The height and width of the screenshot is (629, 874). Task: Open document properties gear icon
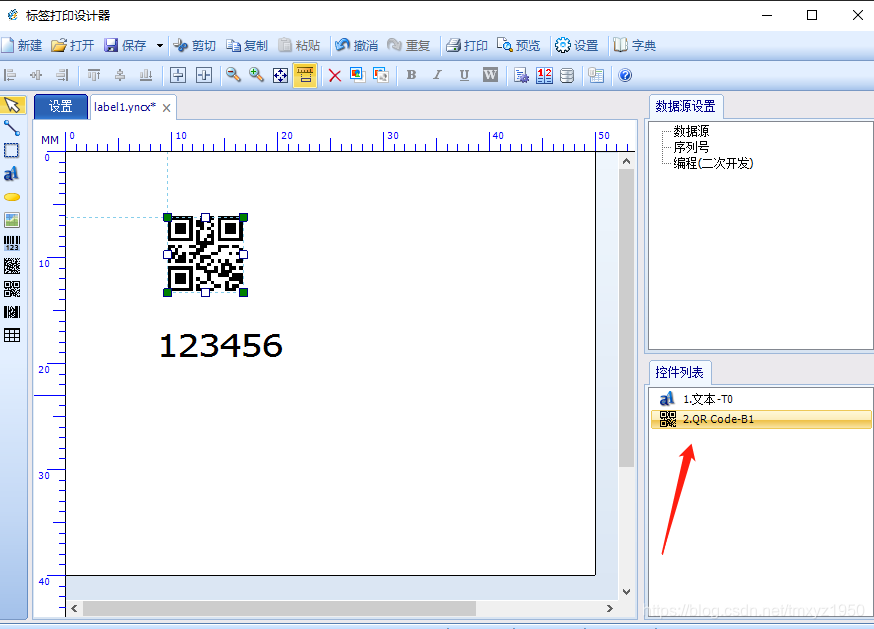[x=521, y=75]
